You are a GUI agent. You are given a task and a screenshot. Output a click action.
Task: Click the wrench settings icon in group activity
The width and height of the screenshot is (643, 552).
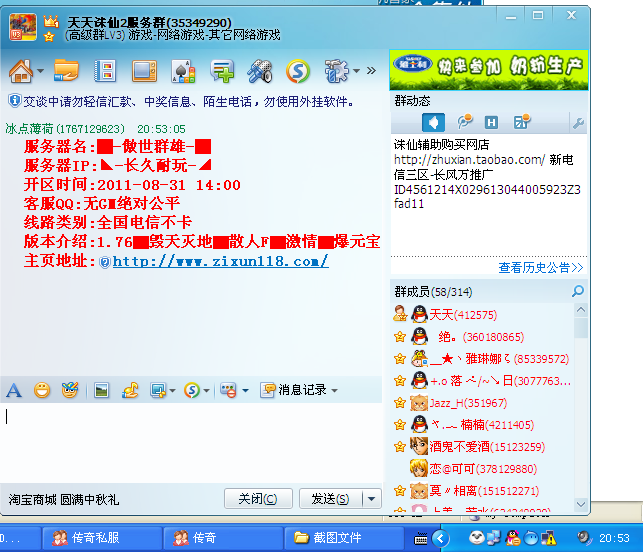coord(578,123)
